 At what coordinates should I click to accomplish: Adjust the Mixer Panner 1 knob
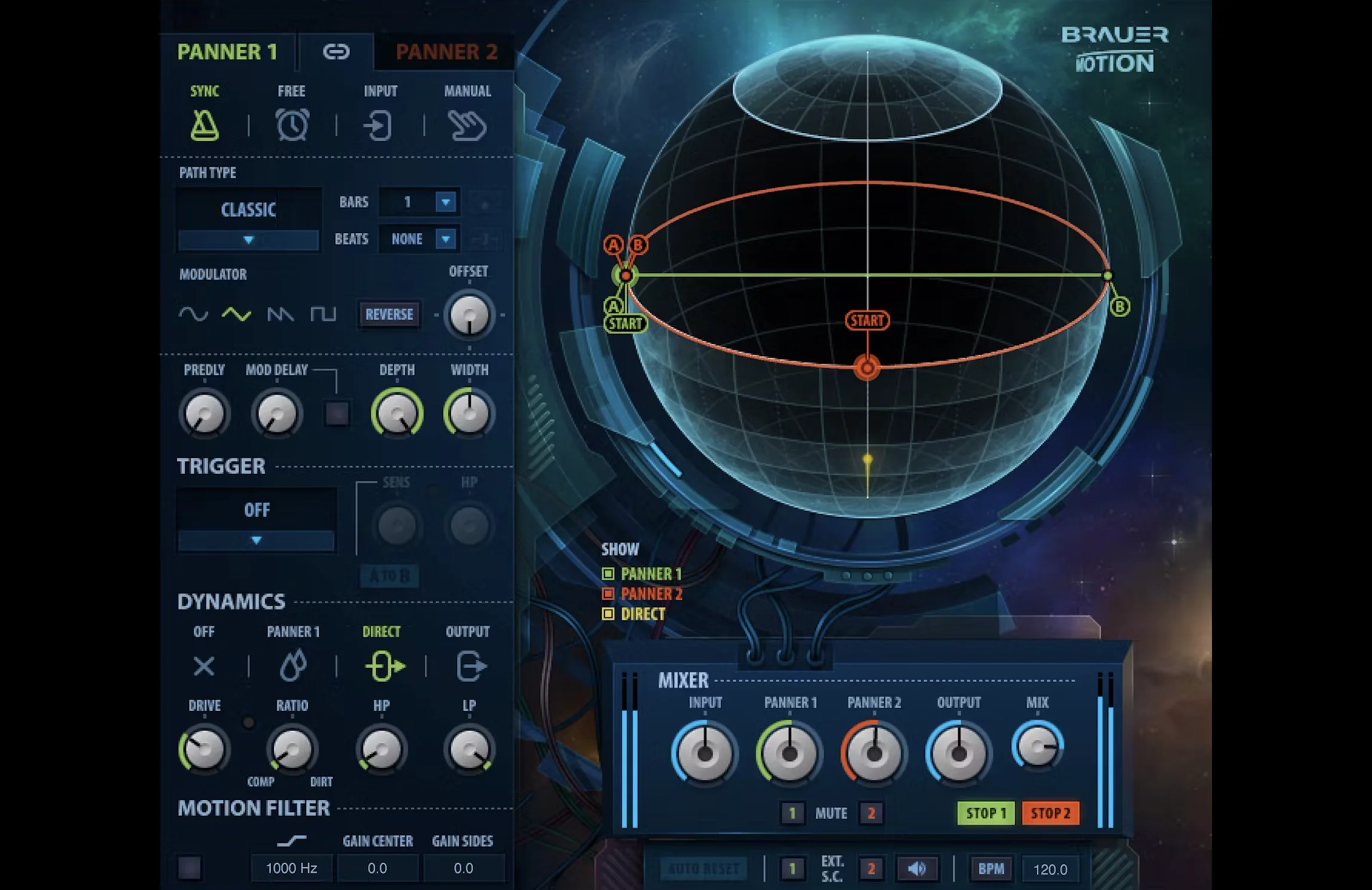pyautogui.click(x=789, y=753)
